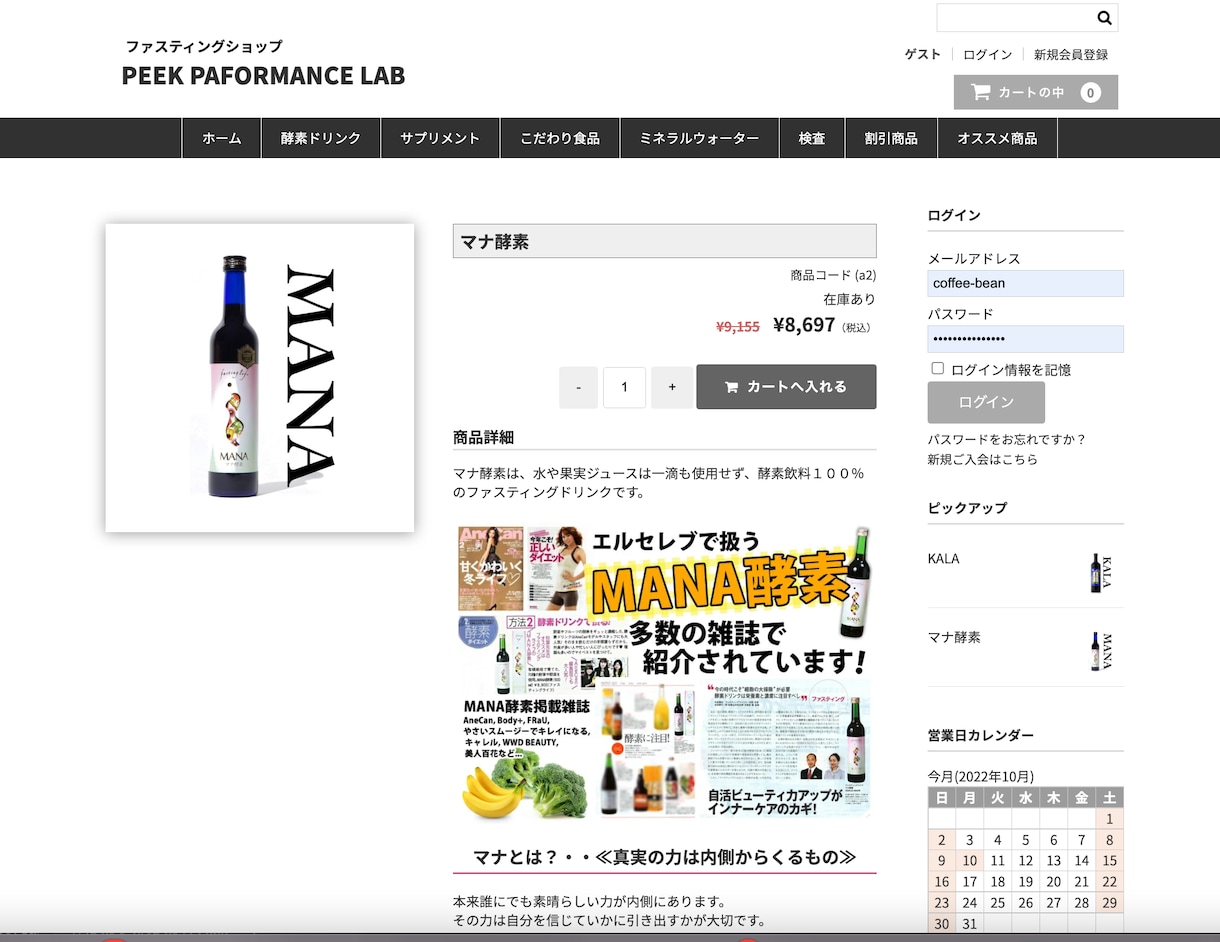
Task: Click マナとは？ section heading
Action: (664, 857)
